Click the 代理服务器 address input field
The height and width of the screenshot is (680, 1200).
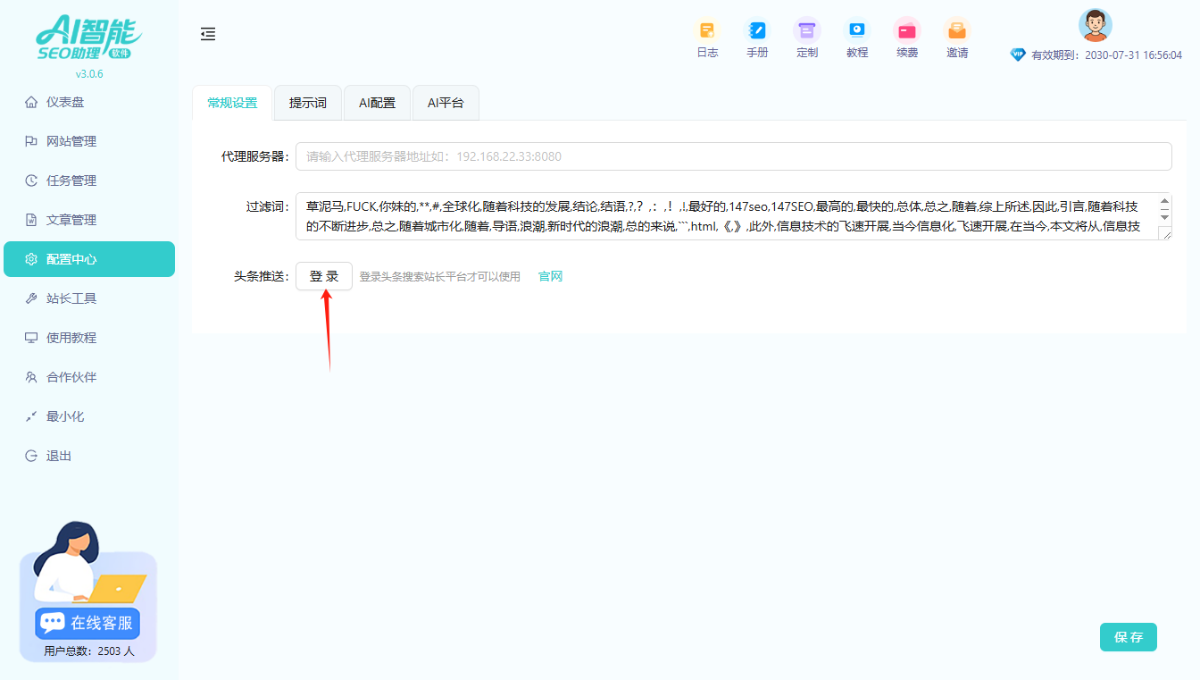pos(733,156)
